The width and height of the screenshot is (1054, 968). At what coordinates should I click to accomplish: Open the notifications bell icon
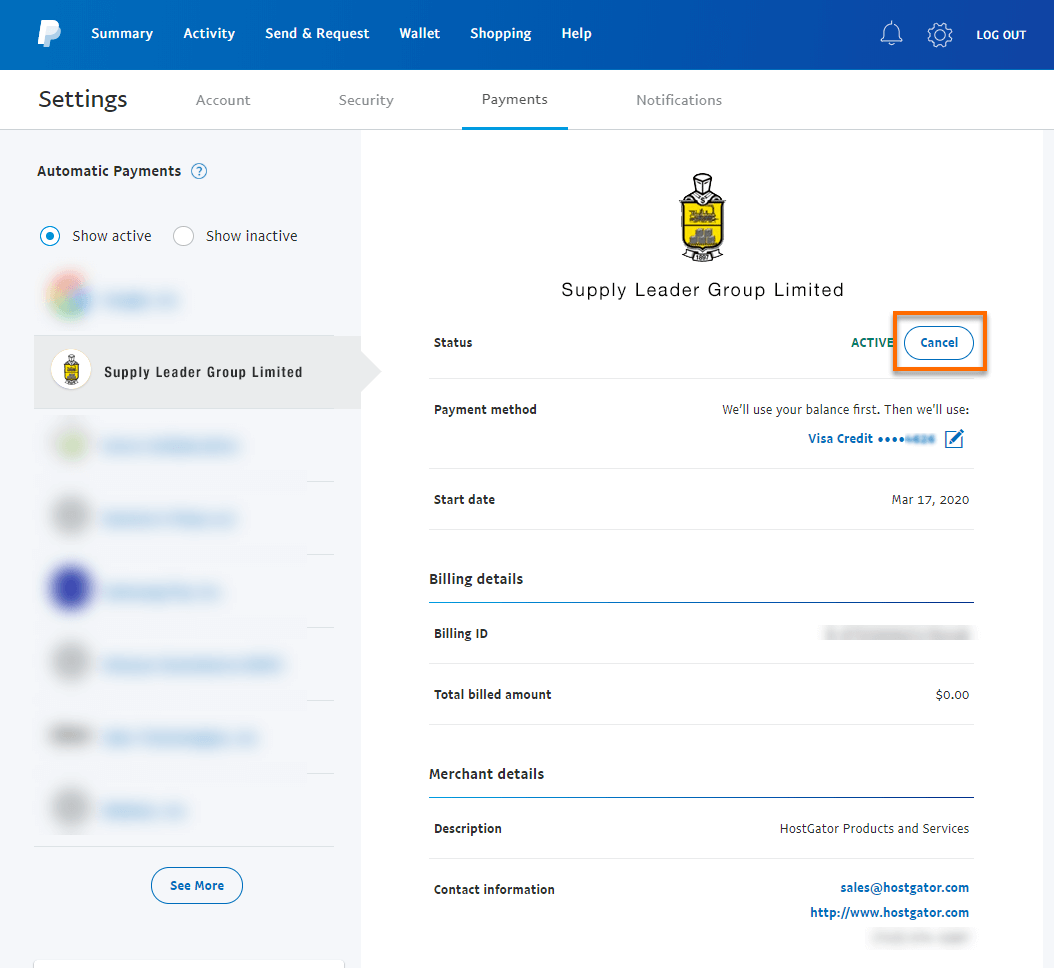891,34
